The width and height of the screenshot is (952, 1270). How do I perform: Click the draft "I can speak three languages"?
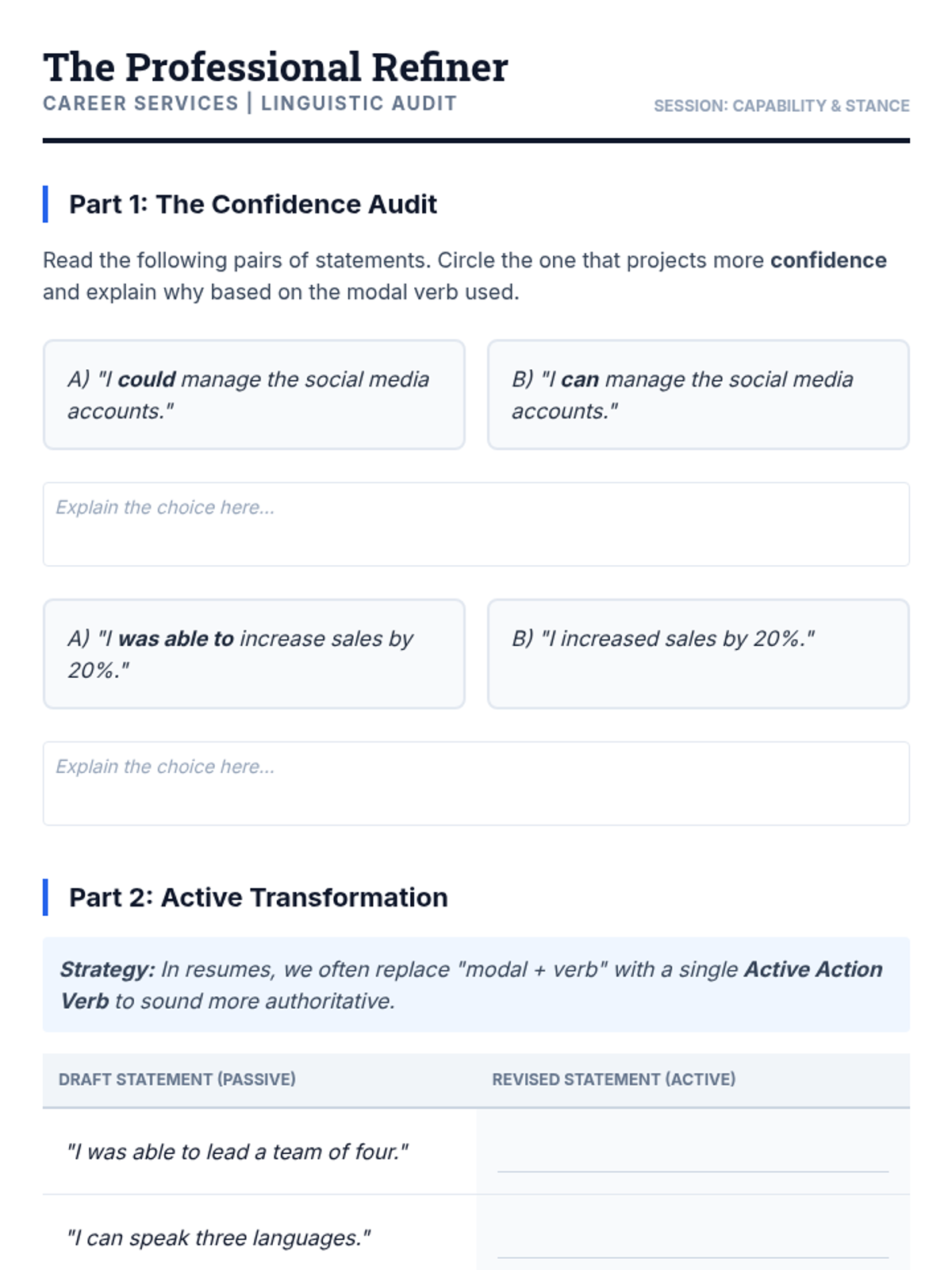(x=218, y=1237)
